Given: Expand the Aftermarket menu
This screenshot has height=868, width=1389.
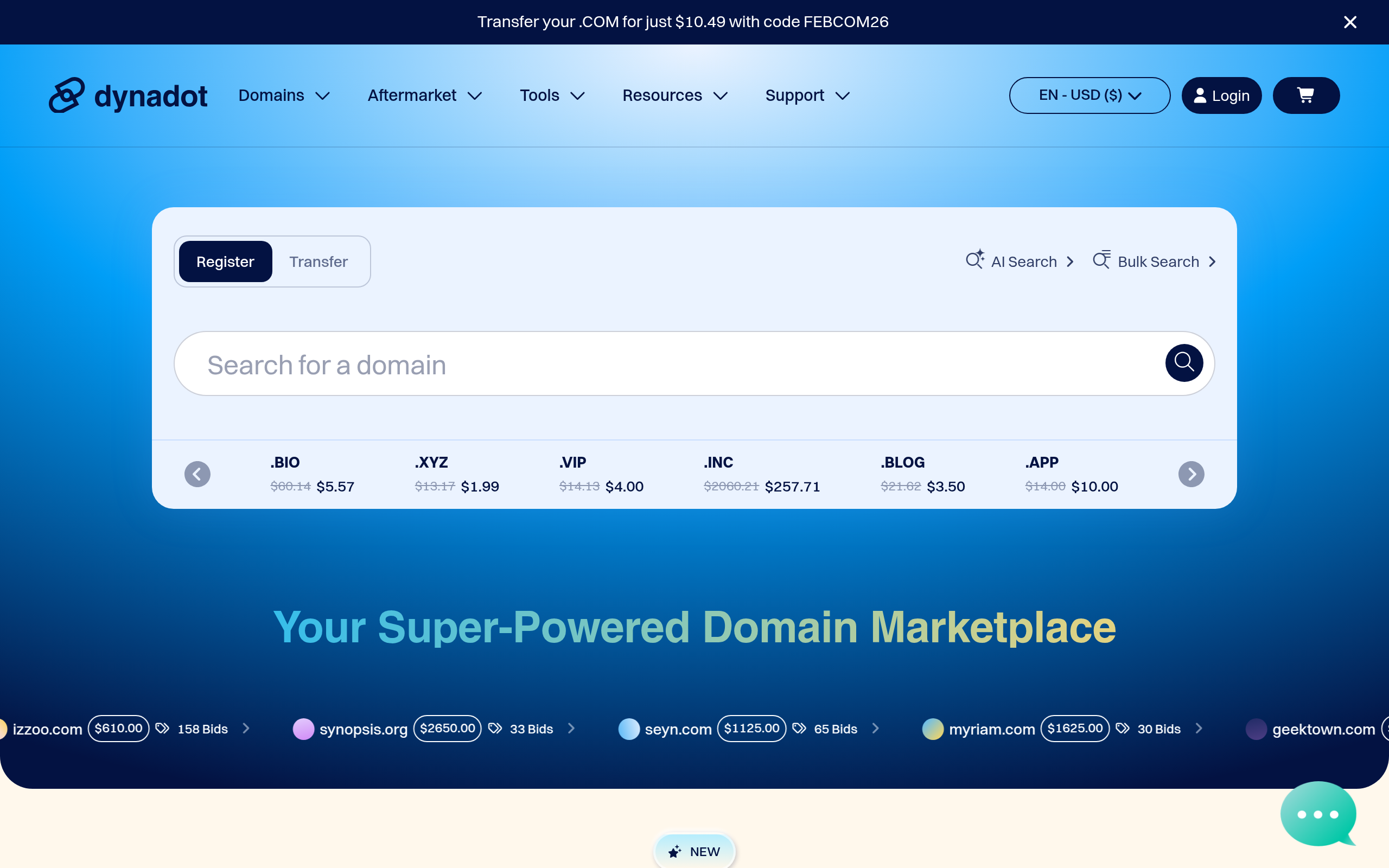Looking at the screenshot, I should pyautogui.click(x=424, y=95).
